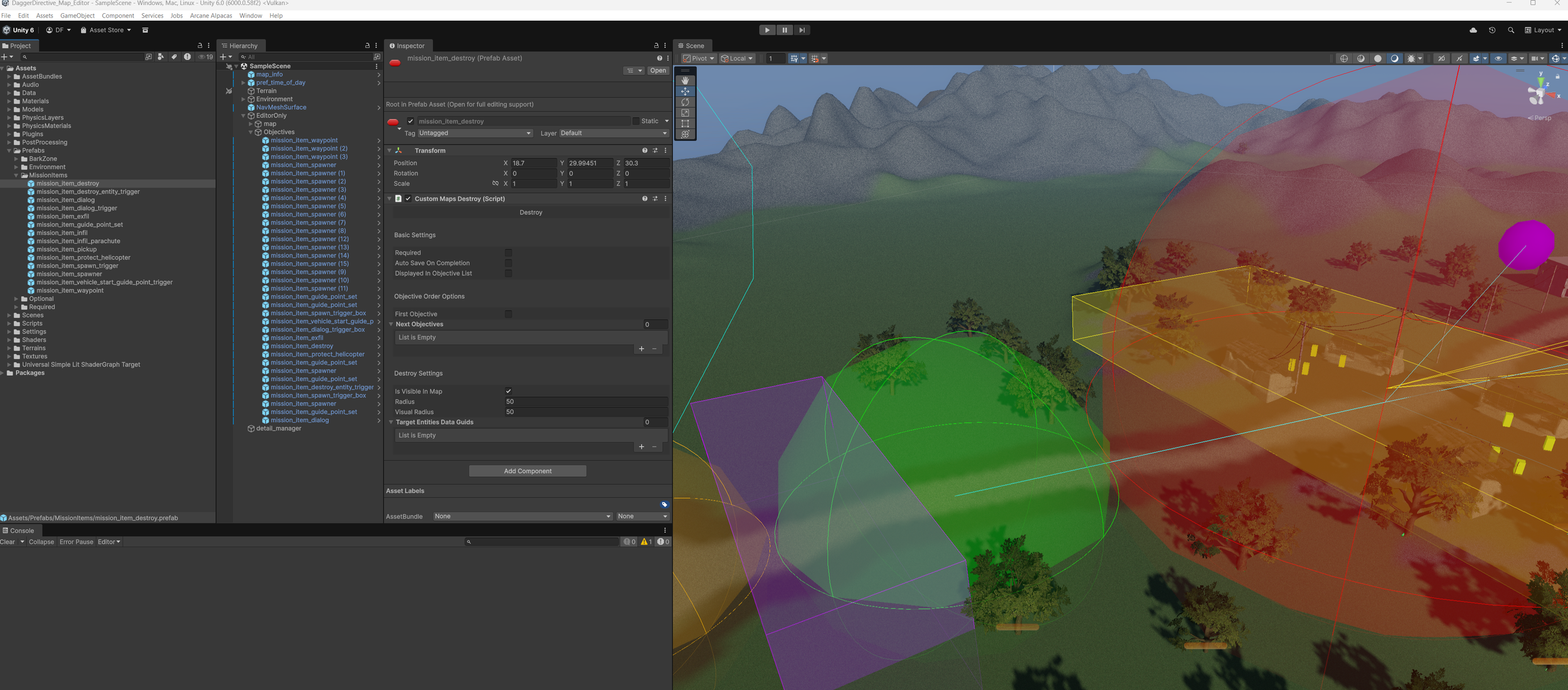1568x690 pixels.
Task: Enable the Required checkbox
Action: tap(509, 253)
